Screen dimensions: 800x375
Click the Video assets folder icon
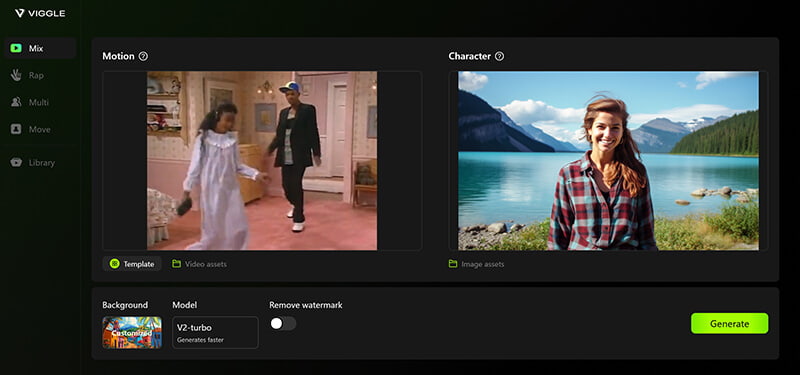(x=177, y=264)
